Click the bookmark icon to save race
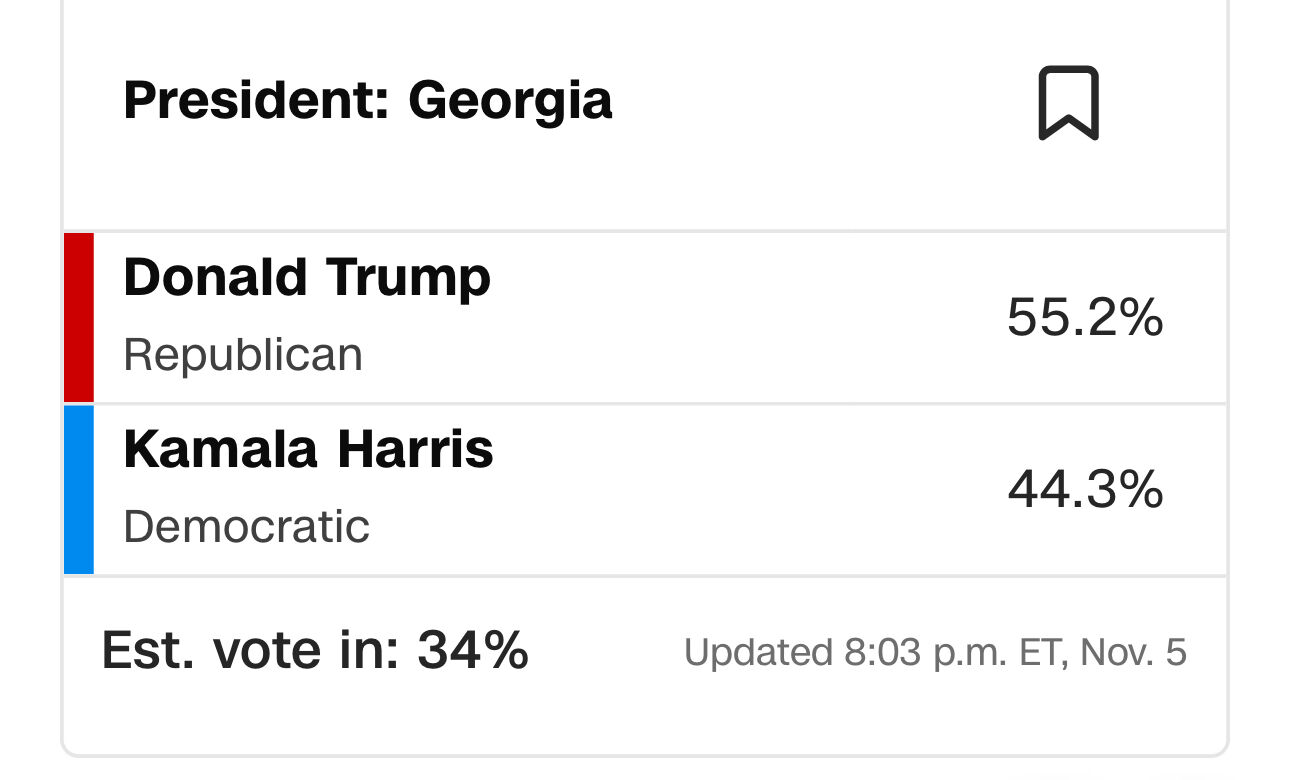The image size is (1290, 780). (1068, 103)
